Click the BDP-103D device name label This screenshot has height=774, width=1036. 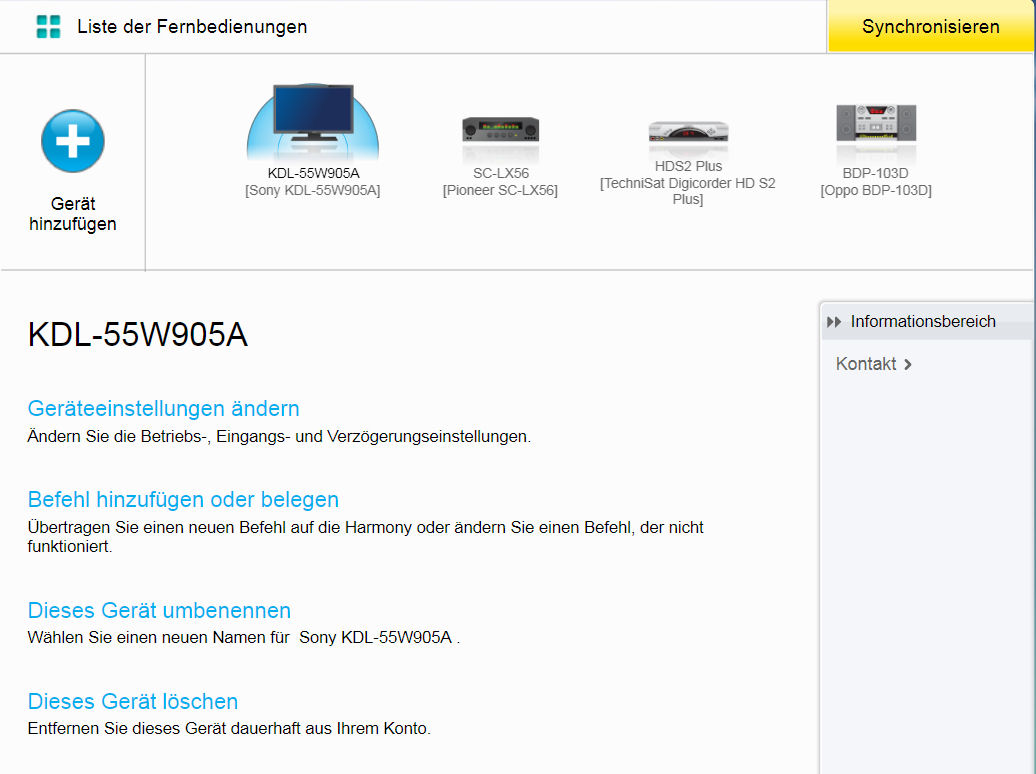coord(875,173)
